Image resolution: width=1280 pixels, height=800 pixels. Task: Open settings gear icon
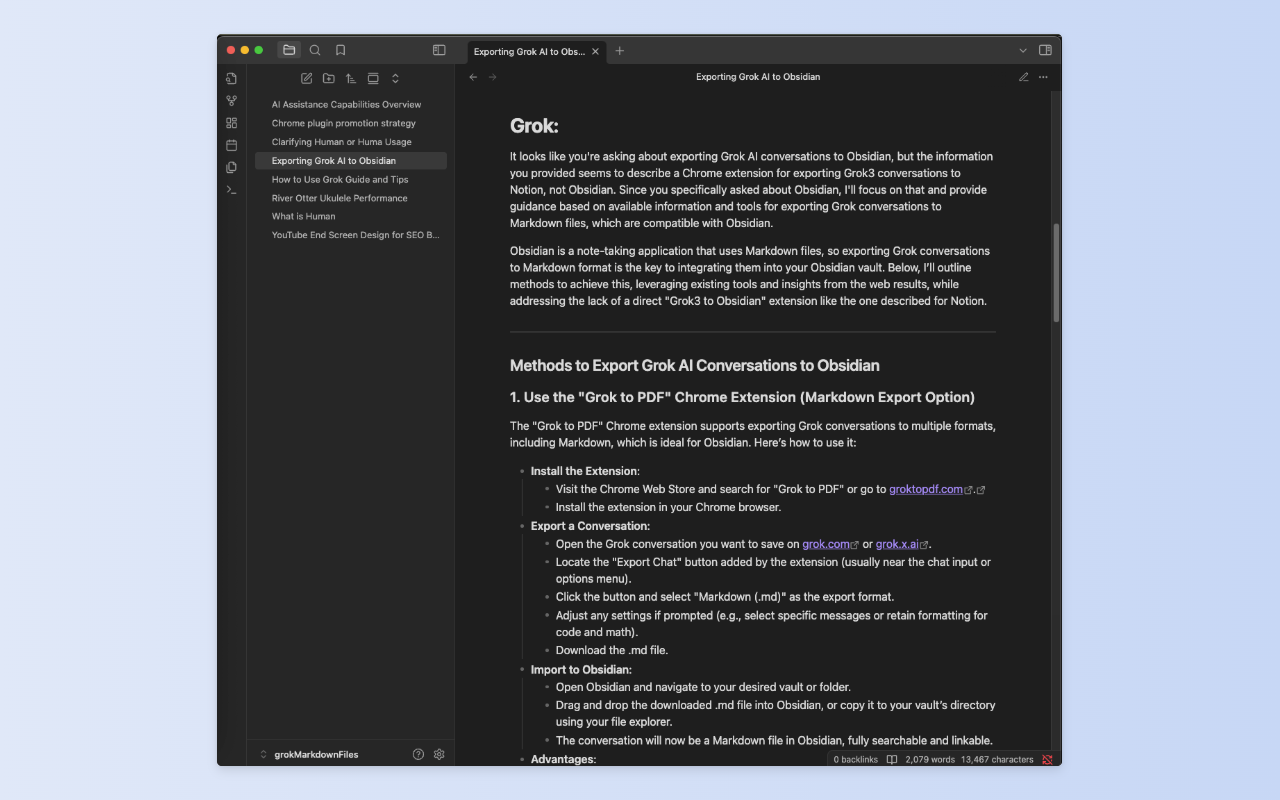click(439, 754)
